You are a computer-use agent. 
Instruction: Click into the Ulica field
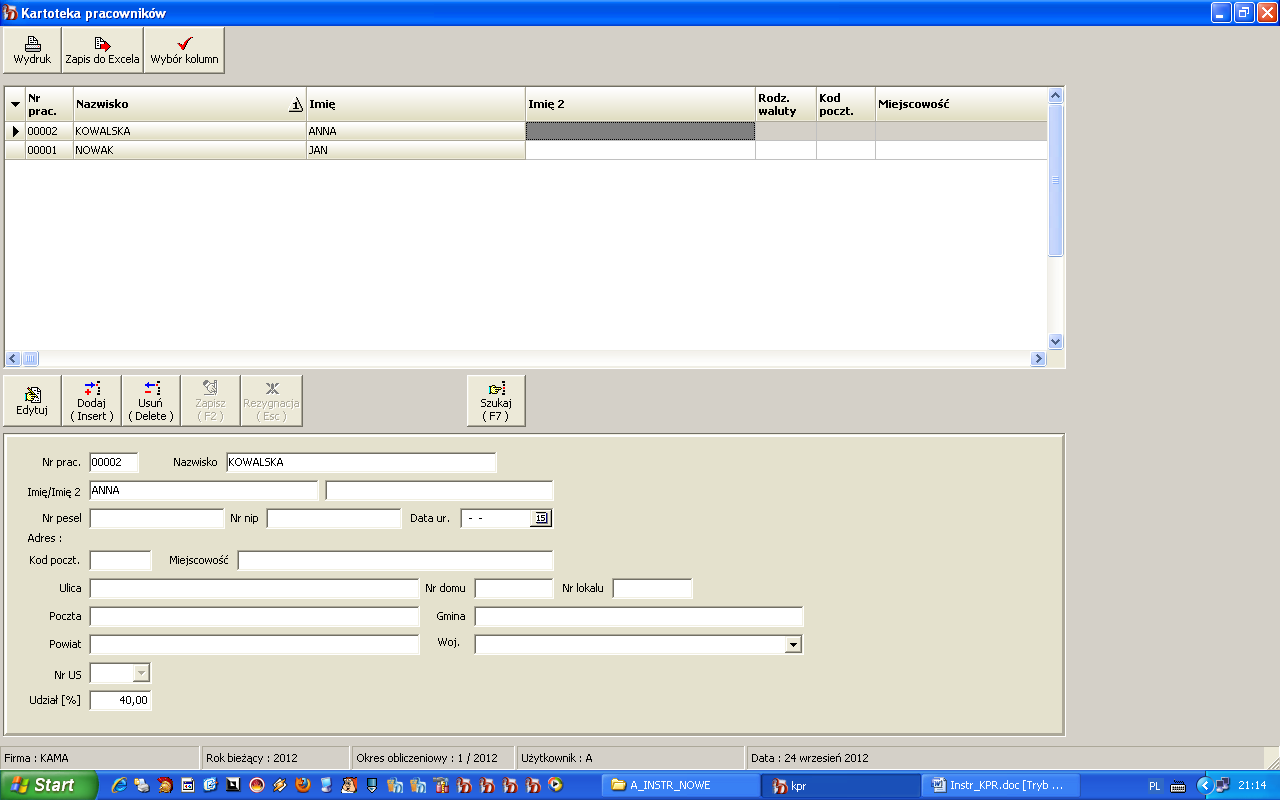tap(254, 588)
